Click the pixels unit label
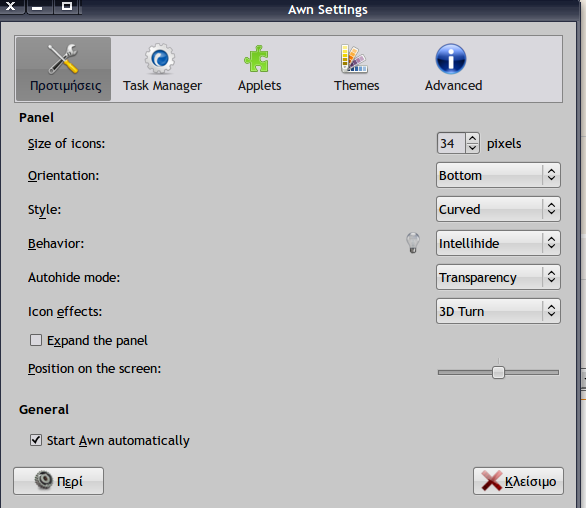The width and height of the screenshot is (586, 508). click(504, 144)
